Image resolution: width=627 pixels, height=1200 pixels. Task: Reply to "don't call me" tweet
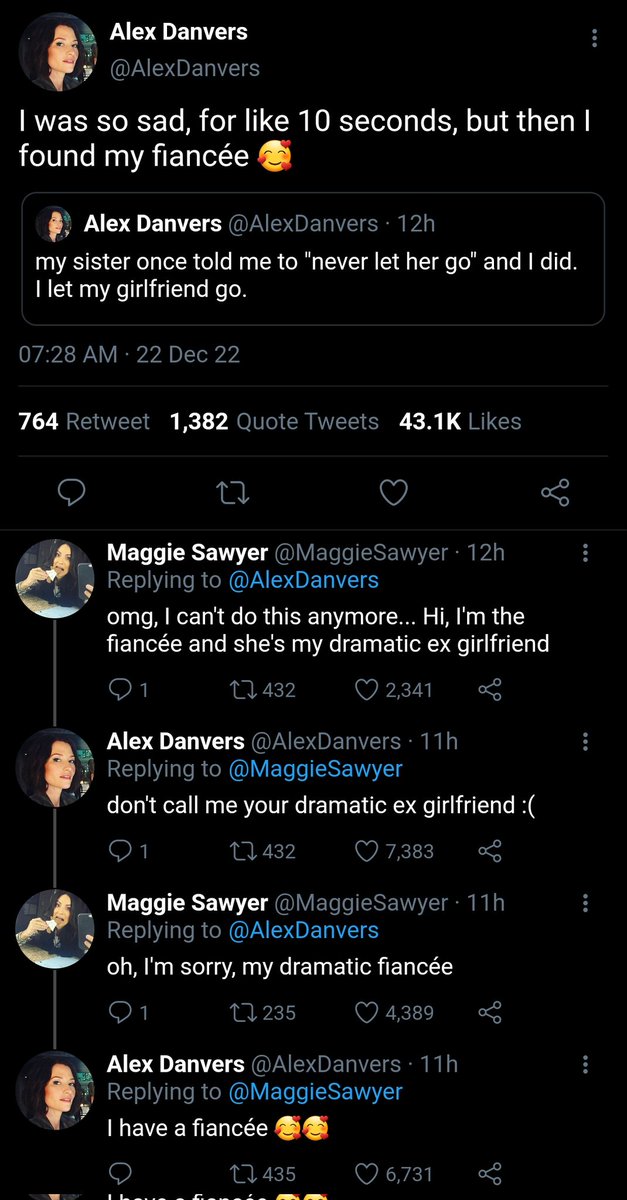119,851
